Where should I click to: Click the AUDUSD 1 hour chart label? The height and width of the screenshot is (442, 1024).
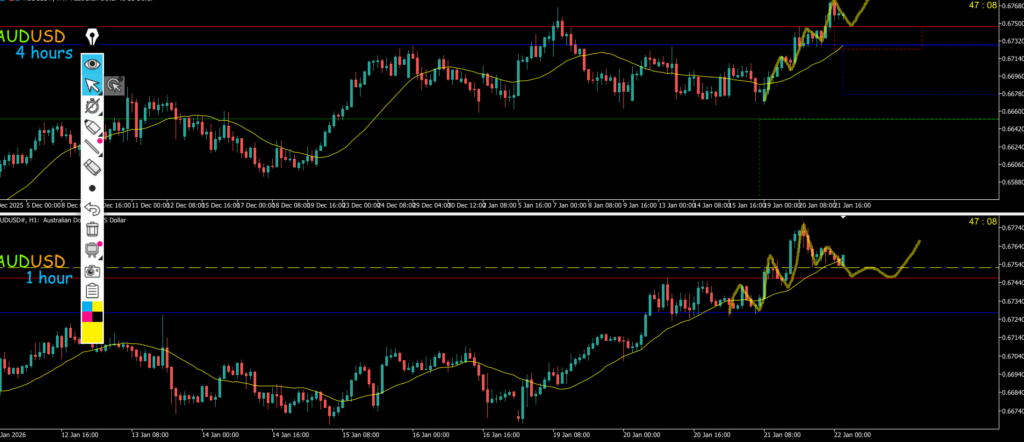(x=39, y=269)
